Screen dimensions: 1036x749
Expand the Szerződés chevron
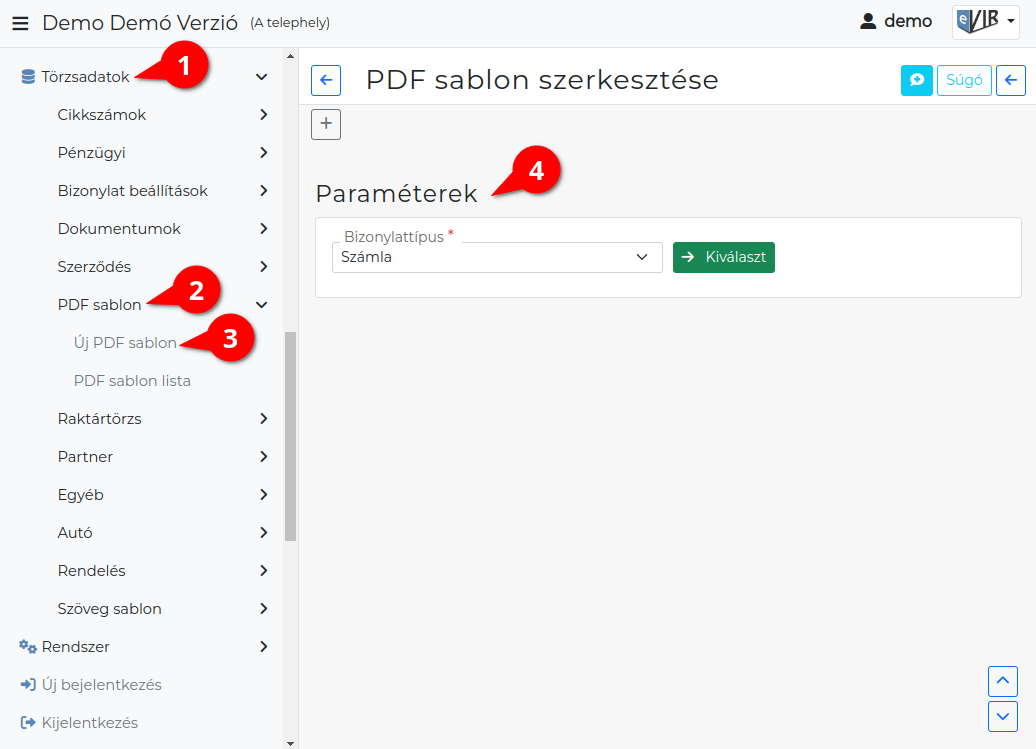[x=264, y=267]
